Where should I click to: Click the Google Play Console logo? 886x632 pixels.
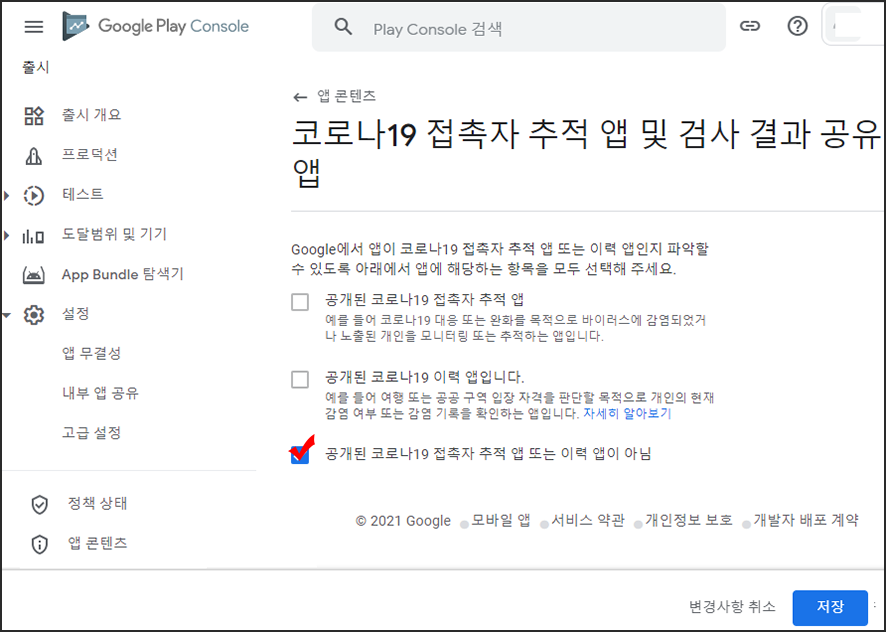[x=156, y=27]
